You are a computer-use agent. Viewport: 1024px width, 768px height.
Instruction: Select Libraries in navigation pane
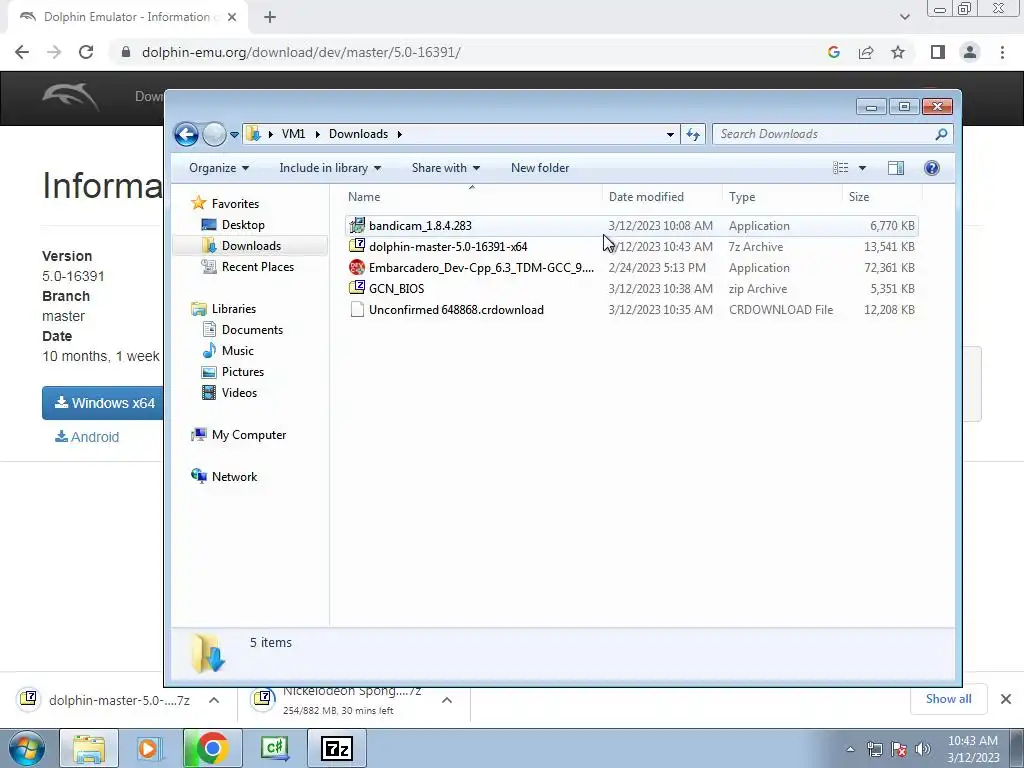(x=233, y=309)
